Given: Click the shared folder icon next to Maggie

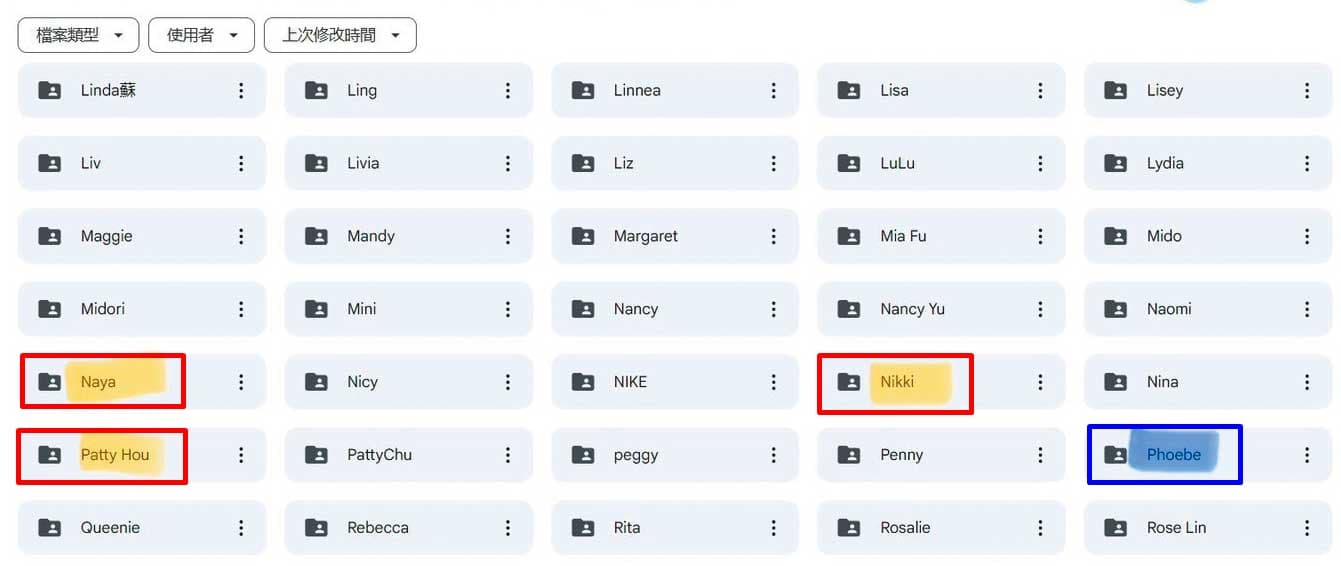Looking at the screenshot, I should click(x=49, y=236).
